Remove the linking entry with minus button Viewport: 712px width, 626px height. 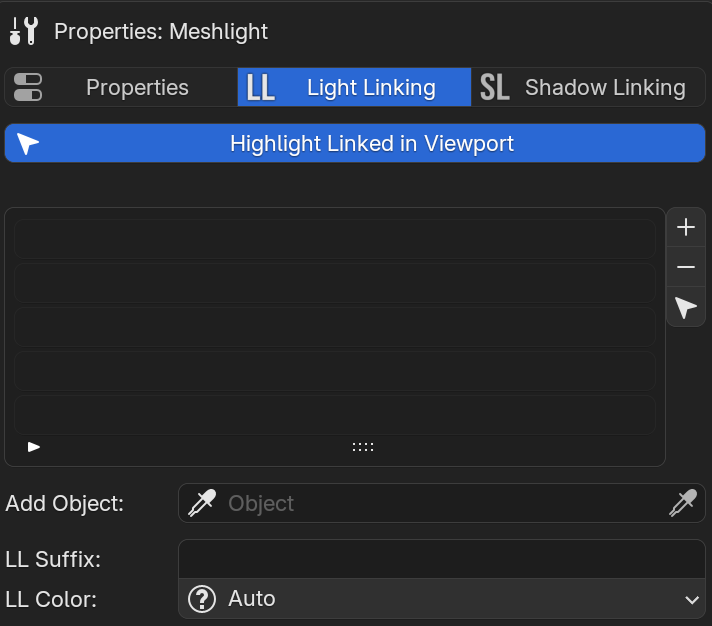point(686,267)
